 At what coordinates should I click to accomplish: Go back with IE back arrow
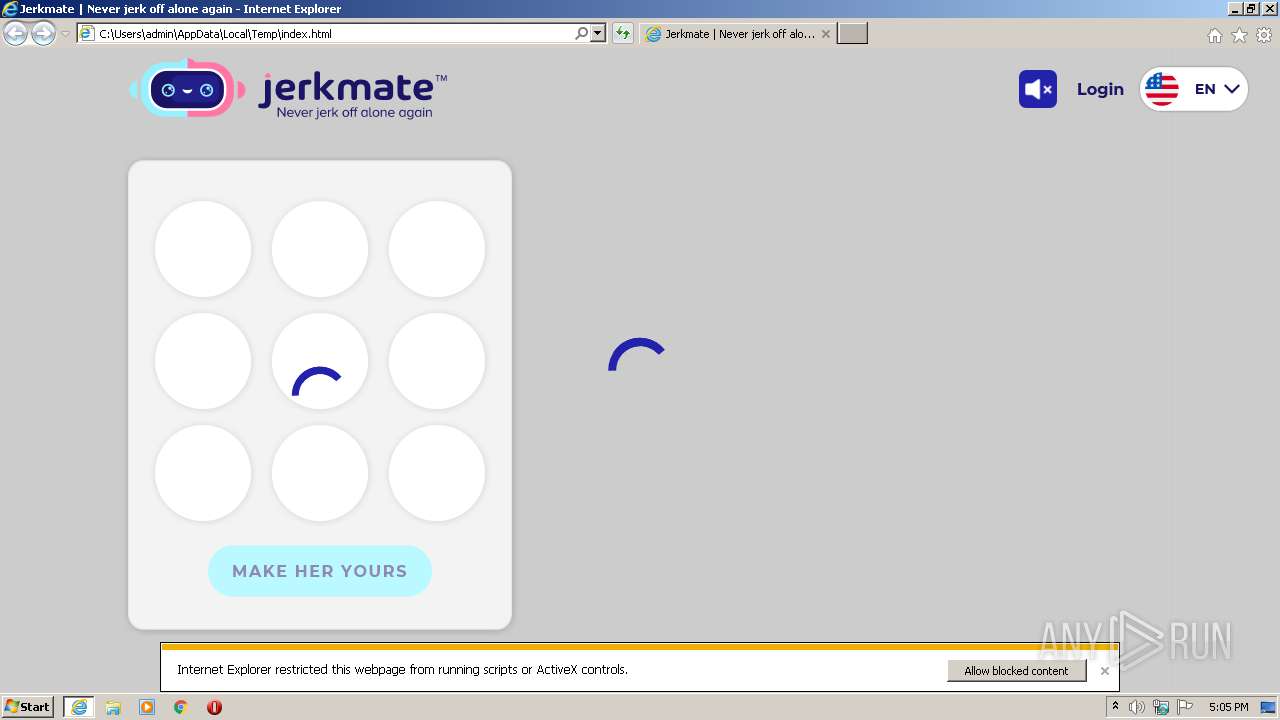pos(16,33)
